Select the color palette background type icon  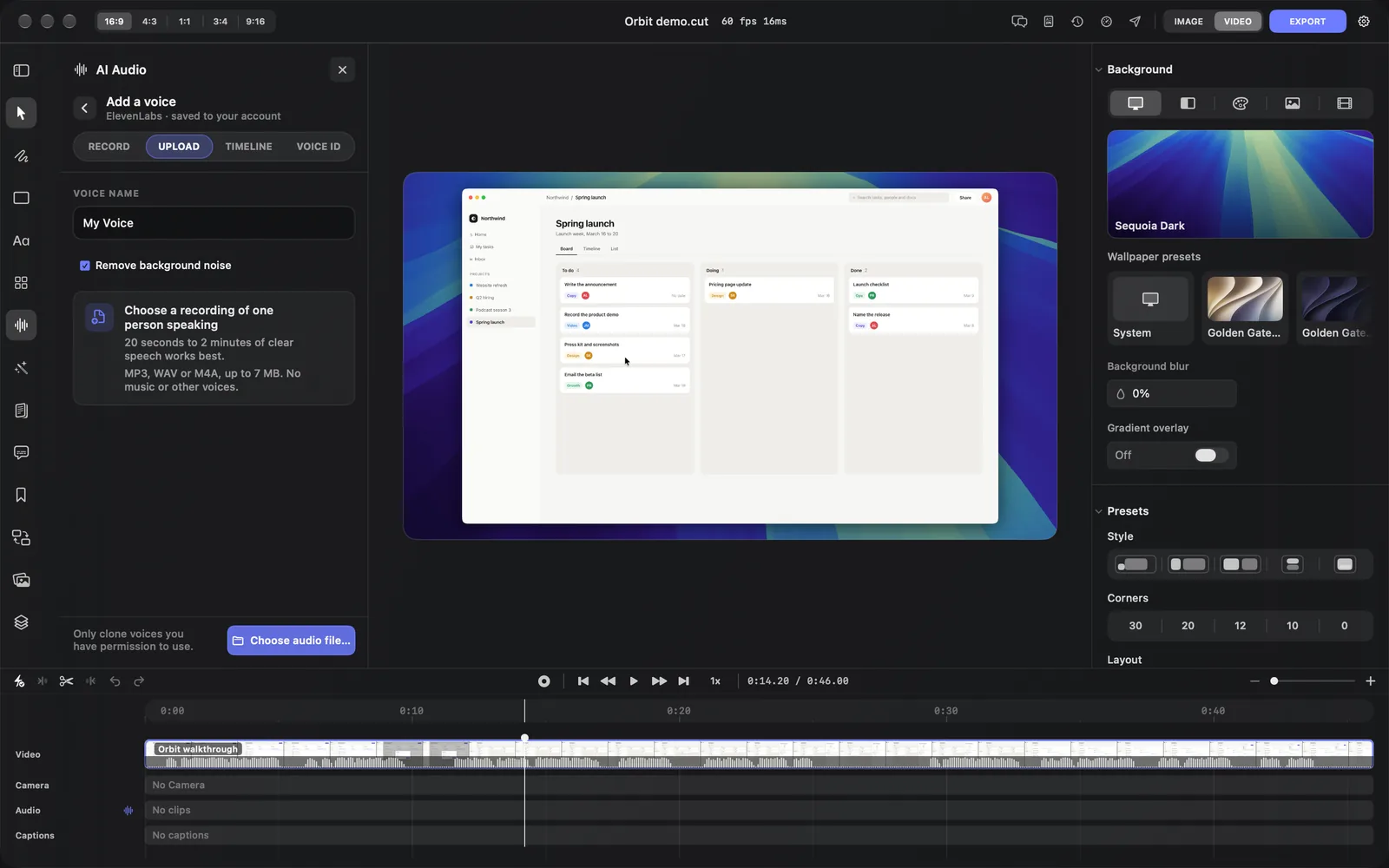click(x=1241, y=103)
